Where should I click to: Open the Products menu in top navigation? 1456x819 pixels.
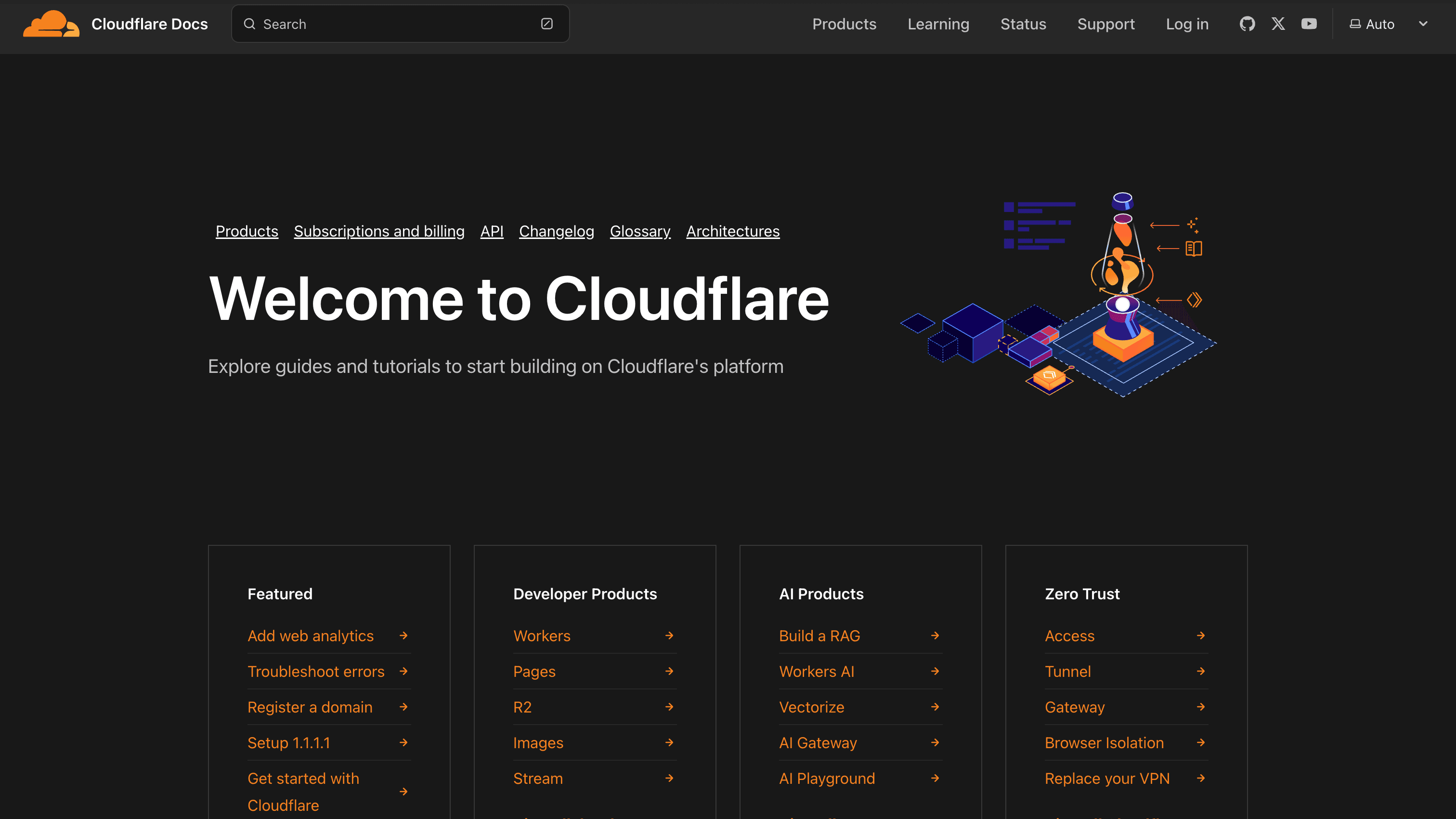844,24
